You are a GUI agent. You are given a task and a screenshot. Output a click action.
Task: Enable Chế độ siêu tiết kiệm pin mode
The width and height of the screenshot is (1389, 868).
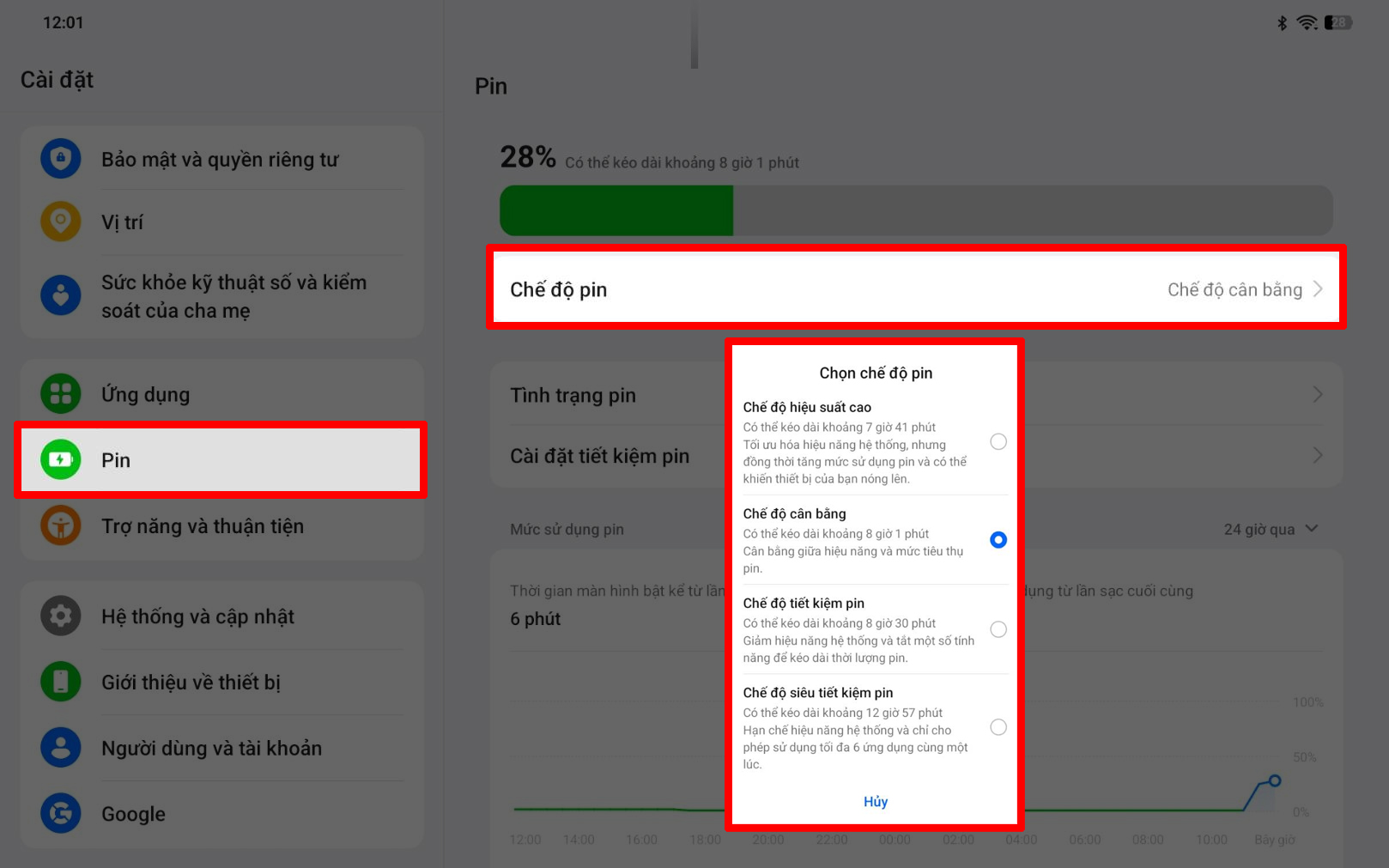(998, 727)
